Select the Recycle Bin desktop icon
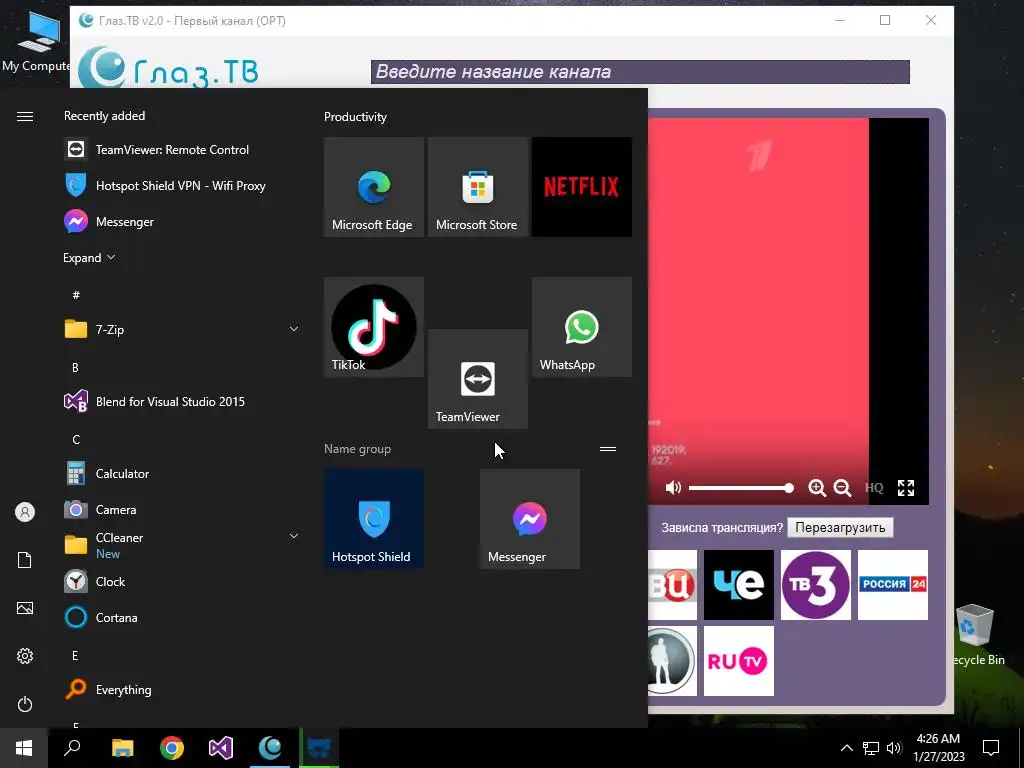Viewport: 1024px width, 768px height. pos(976,634)
